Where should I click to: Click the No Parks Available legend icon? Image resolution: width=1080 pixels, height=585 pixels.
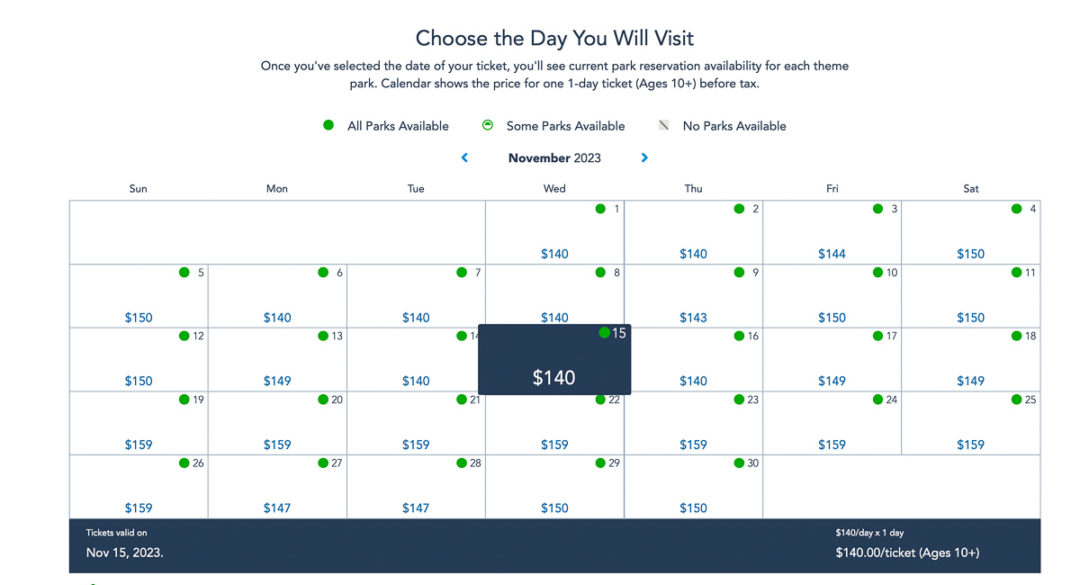click(x=664, y=125)
